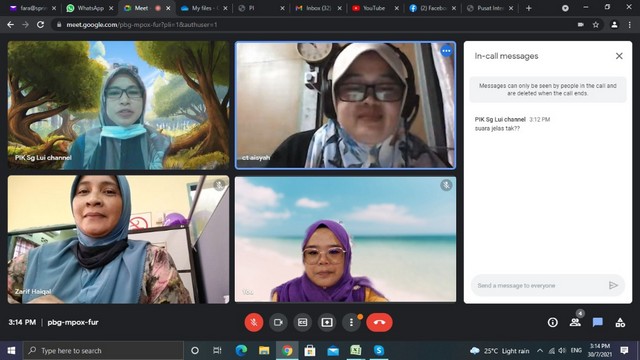
Task: Click the meeting code pbg-mpox-fur
Action: pyautogui.click(x=73, y=322)
